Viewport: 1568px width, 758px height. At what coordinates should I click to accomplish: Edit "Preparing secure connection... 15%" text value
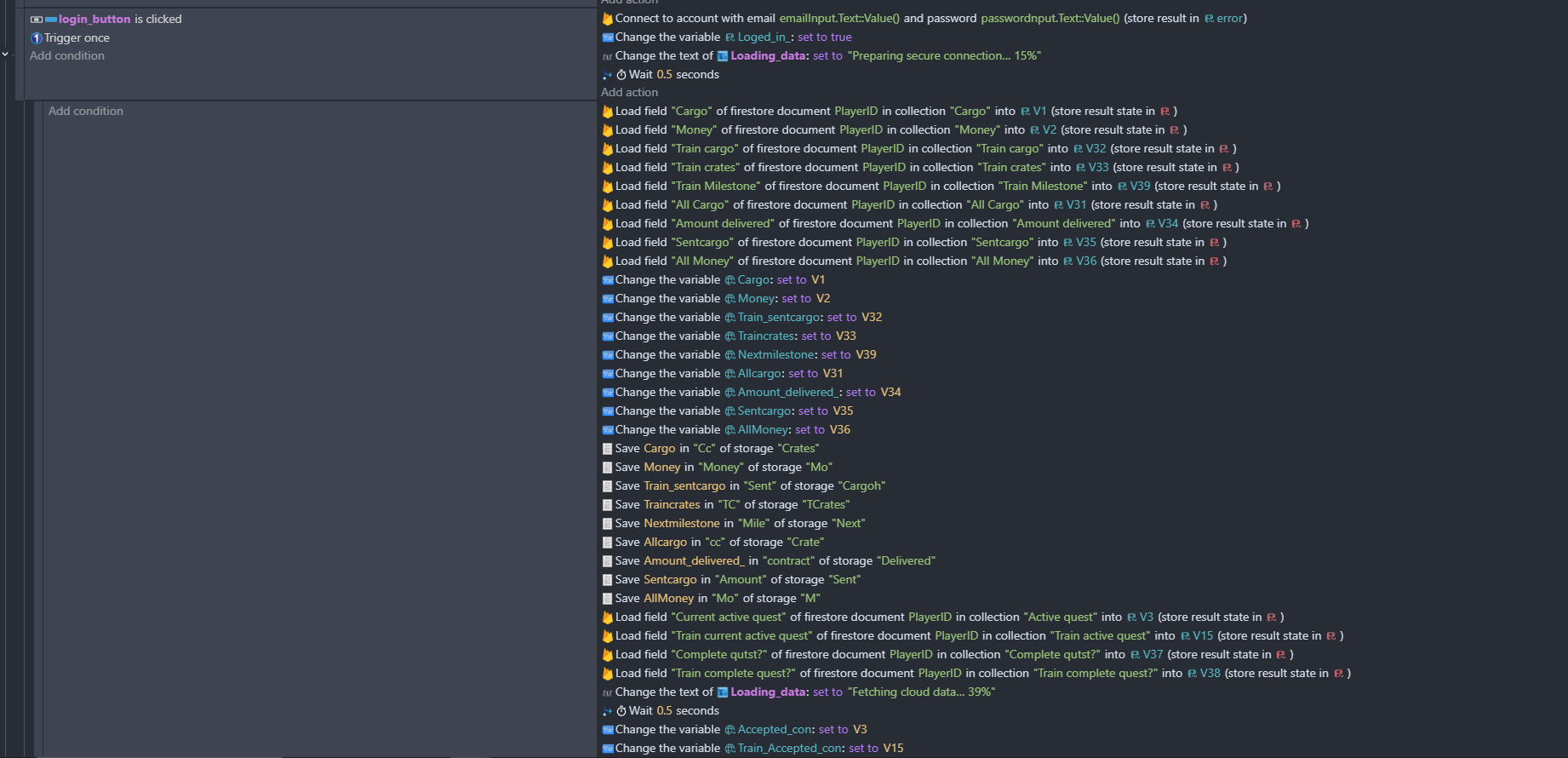944,55
